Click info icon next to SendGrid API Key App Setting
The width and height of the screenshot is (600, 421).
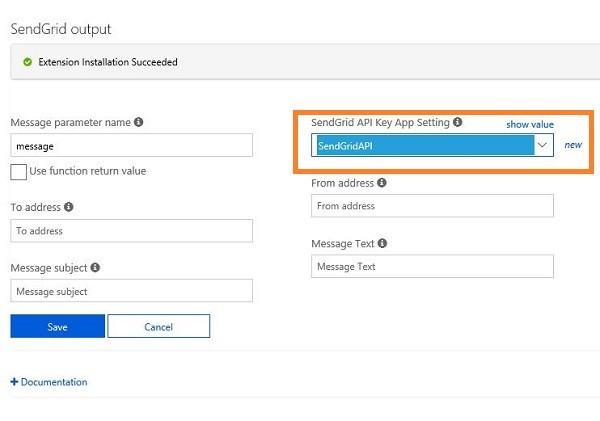457,122
